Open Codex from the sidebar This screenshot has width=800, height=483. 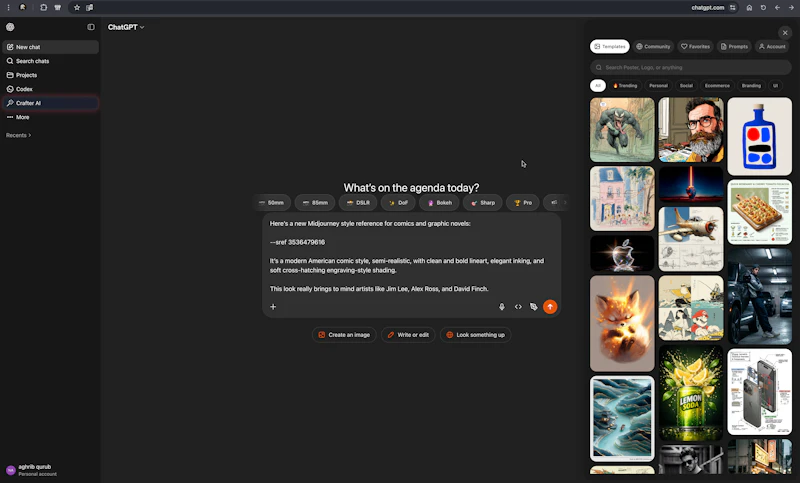(x=51, y=89)
